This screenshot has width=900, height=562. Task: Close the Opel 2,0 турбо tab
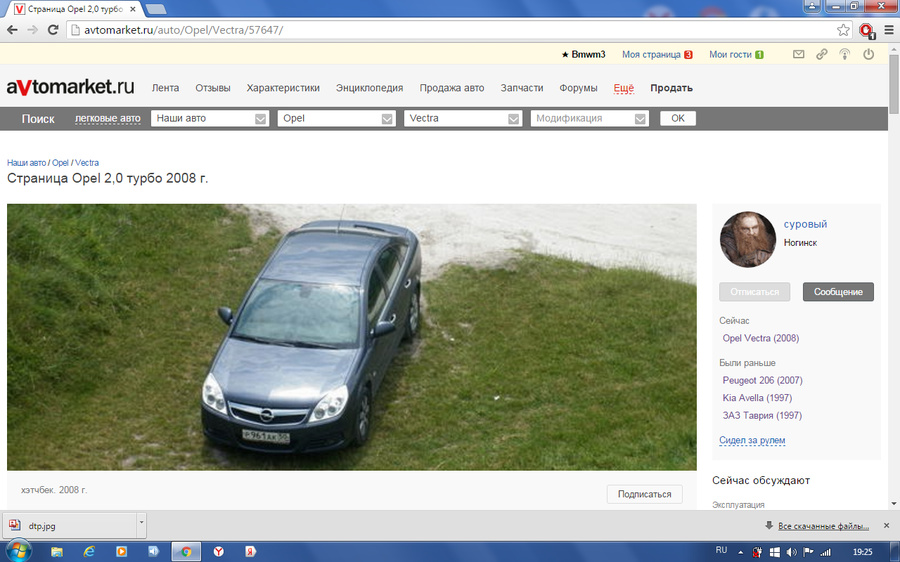(x=133, y=9)
